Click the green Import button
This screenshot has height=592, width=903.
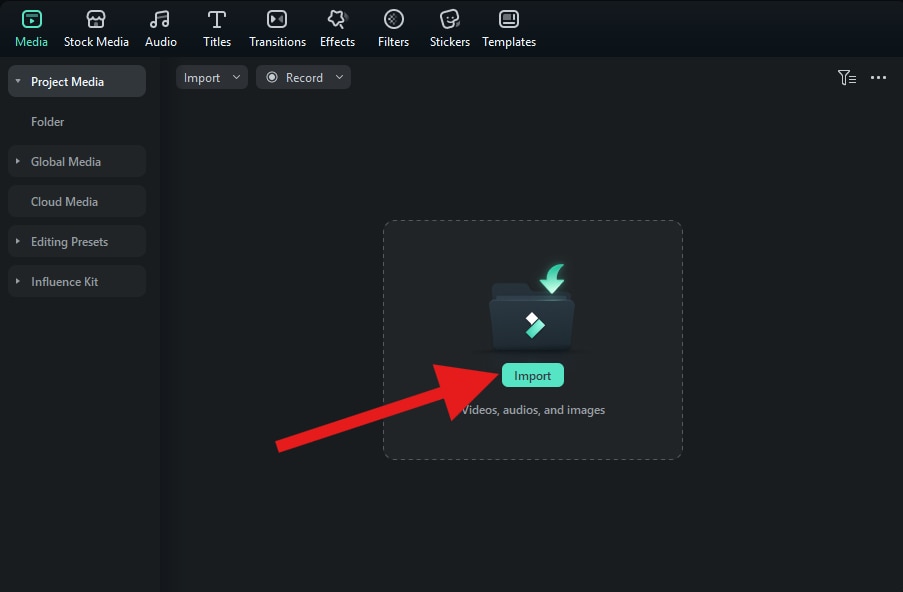(533, 375)
